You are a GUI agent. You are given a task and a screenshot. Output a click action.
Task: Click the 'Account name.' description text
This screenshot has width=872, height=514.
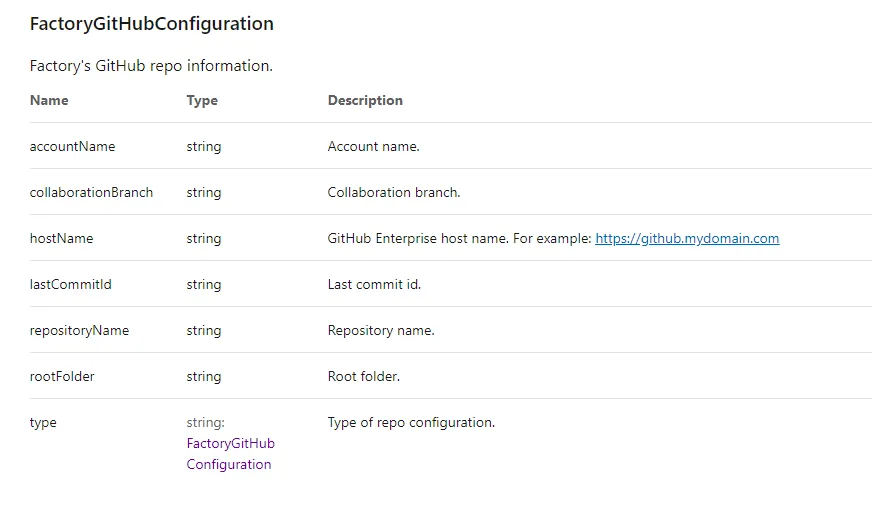click(373, 147)
